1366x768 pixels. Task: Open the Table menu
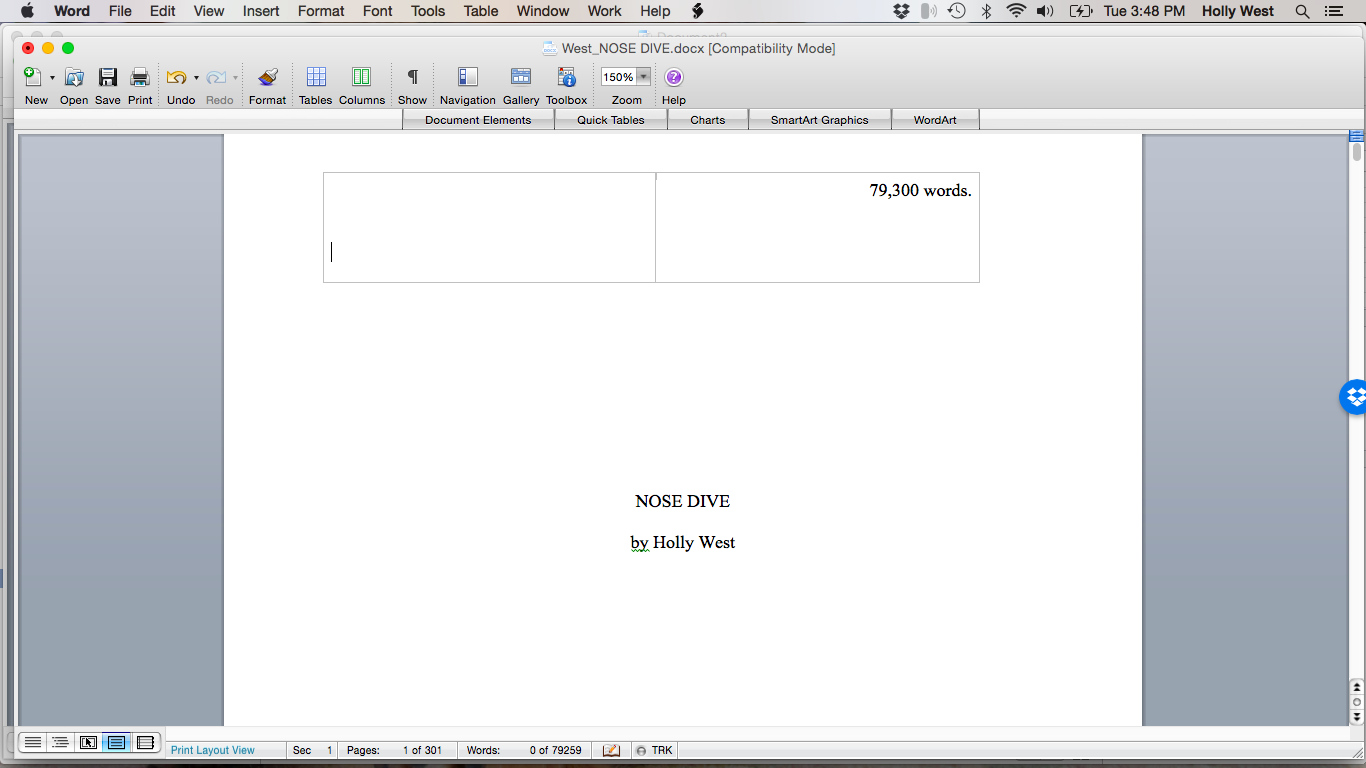[x=481, y=11]
